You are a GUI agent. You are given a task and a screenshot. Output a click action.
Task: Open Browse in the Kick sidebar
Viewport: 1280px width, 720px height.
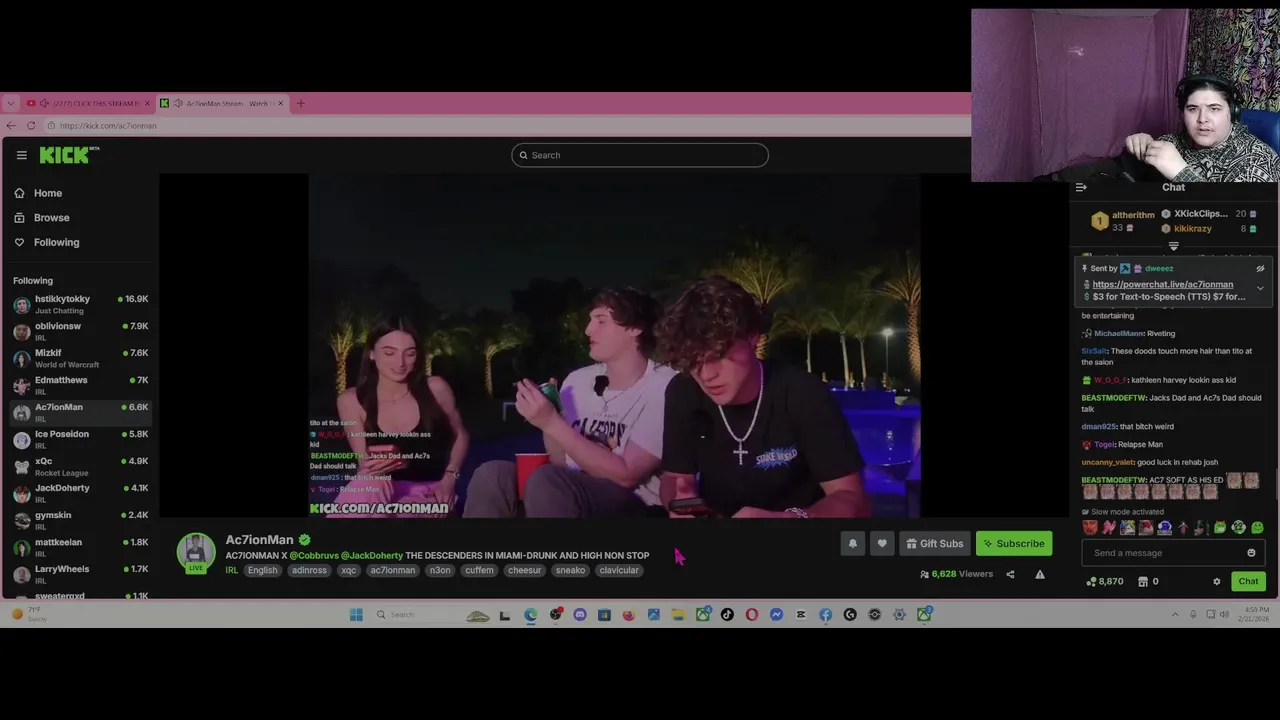coord(42,217)
